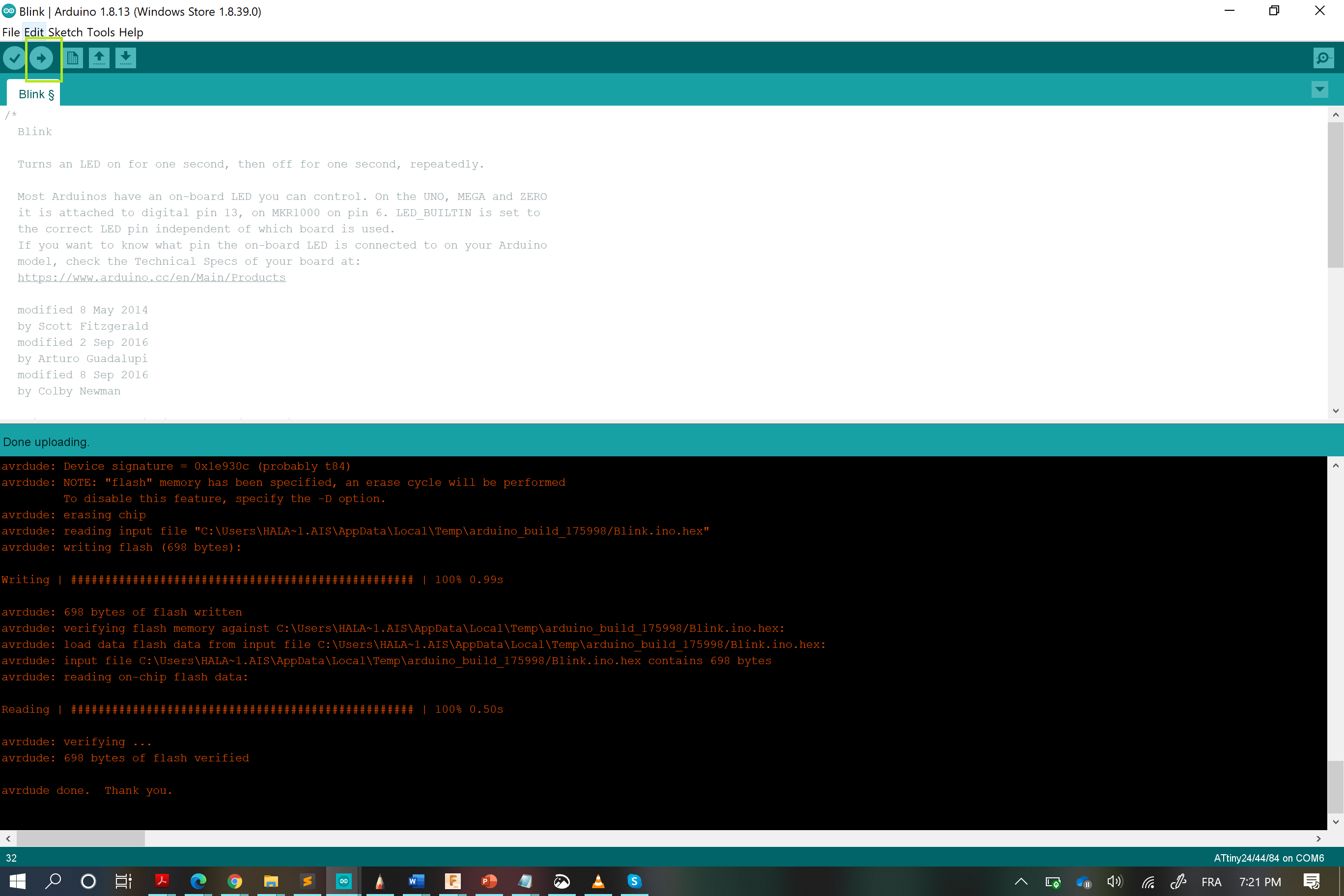Open the Help menu
The width and height of the screenshot is (1344, 896).
click(x=131, y=32)
